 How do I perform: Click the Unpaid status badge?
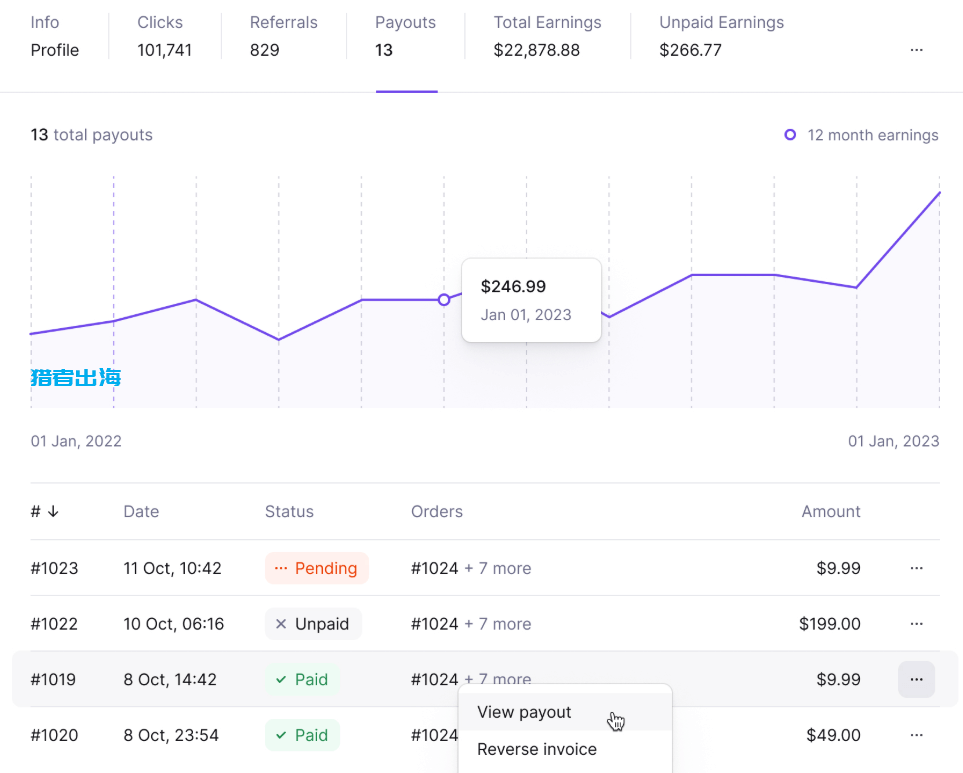[x=313, y=624]
